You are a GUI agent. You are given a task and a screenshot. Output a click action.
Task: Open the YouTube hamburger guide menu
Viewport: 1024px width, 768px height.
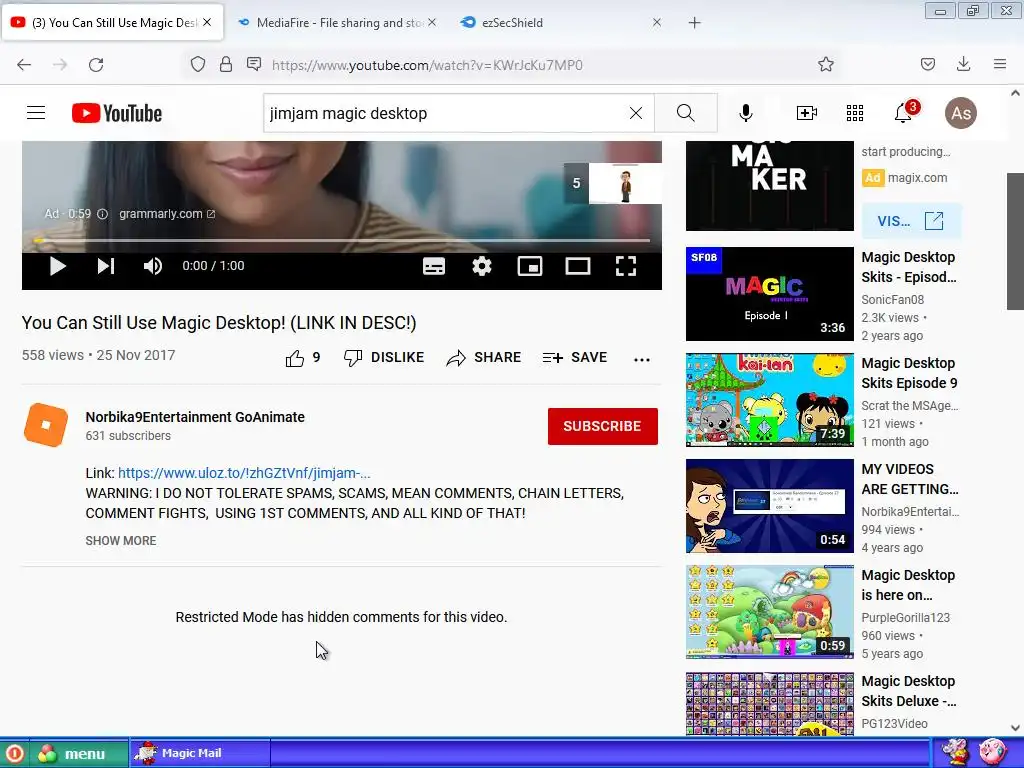click(x=36, y=113)
